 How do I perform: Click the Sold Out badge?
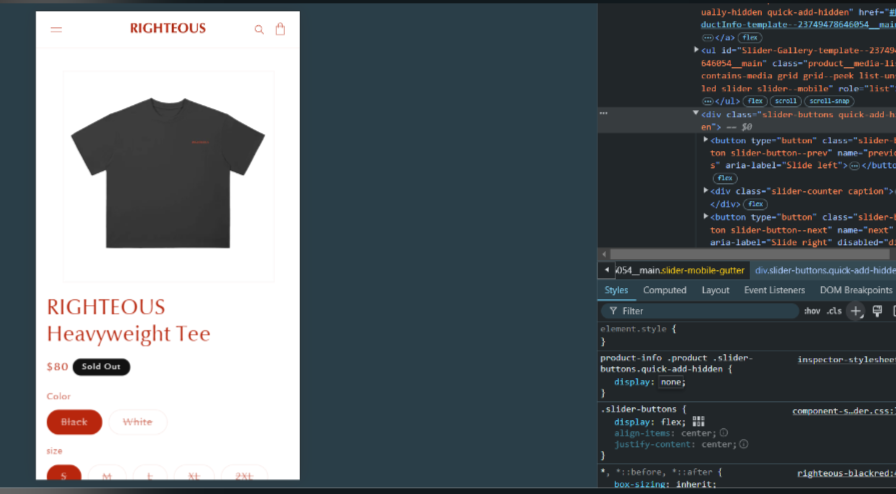101,366
